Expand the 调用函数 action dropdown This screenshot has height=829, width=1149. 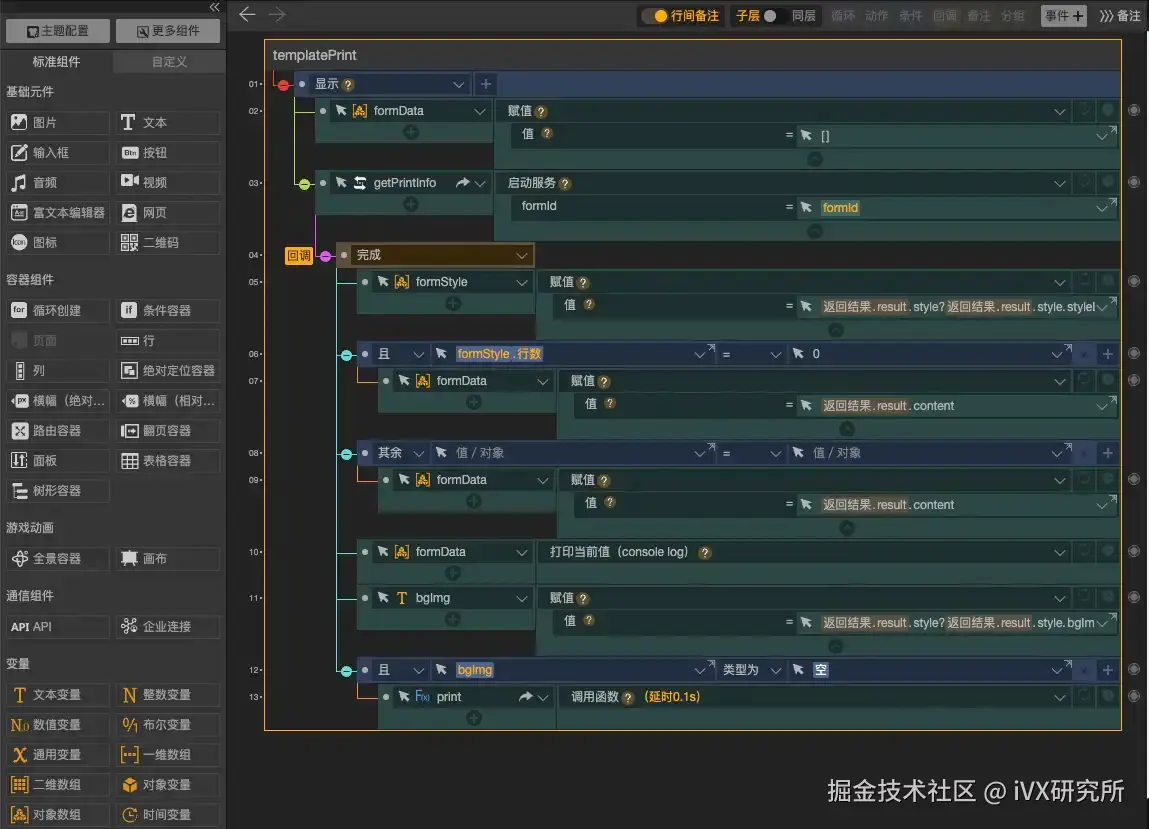1060,697
